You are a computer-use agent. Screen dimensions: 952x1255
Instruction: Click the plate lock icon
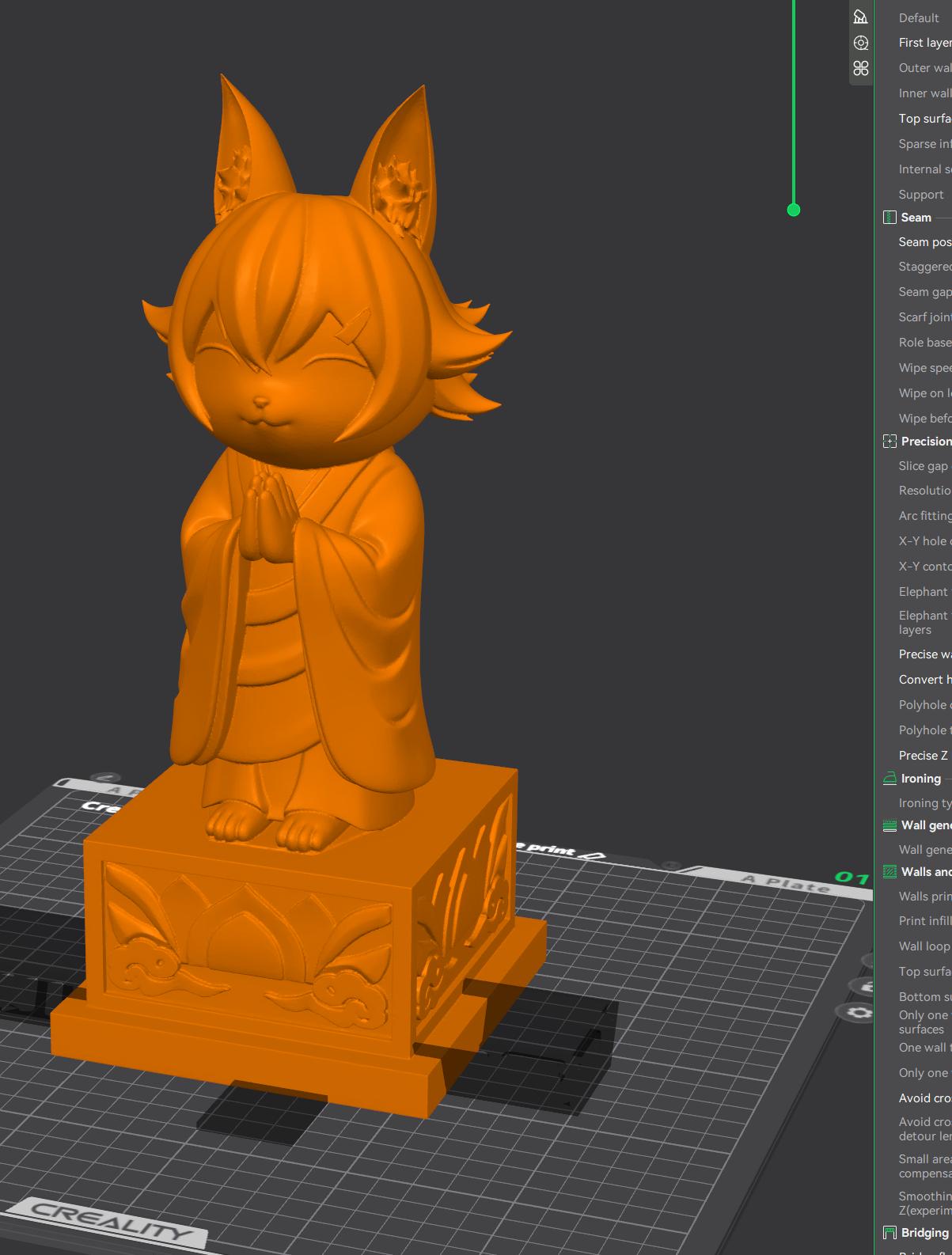click(866, 986)
